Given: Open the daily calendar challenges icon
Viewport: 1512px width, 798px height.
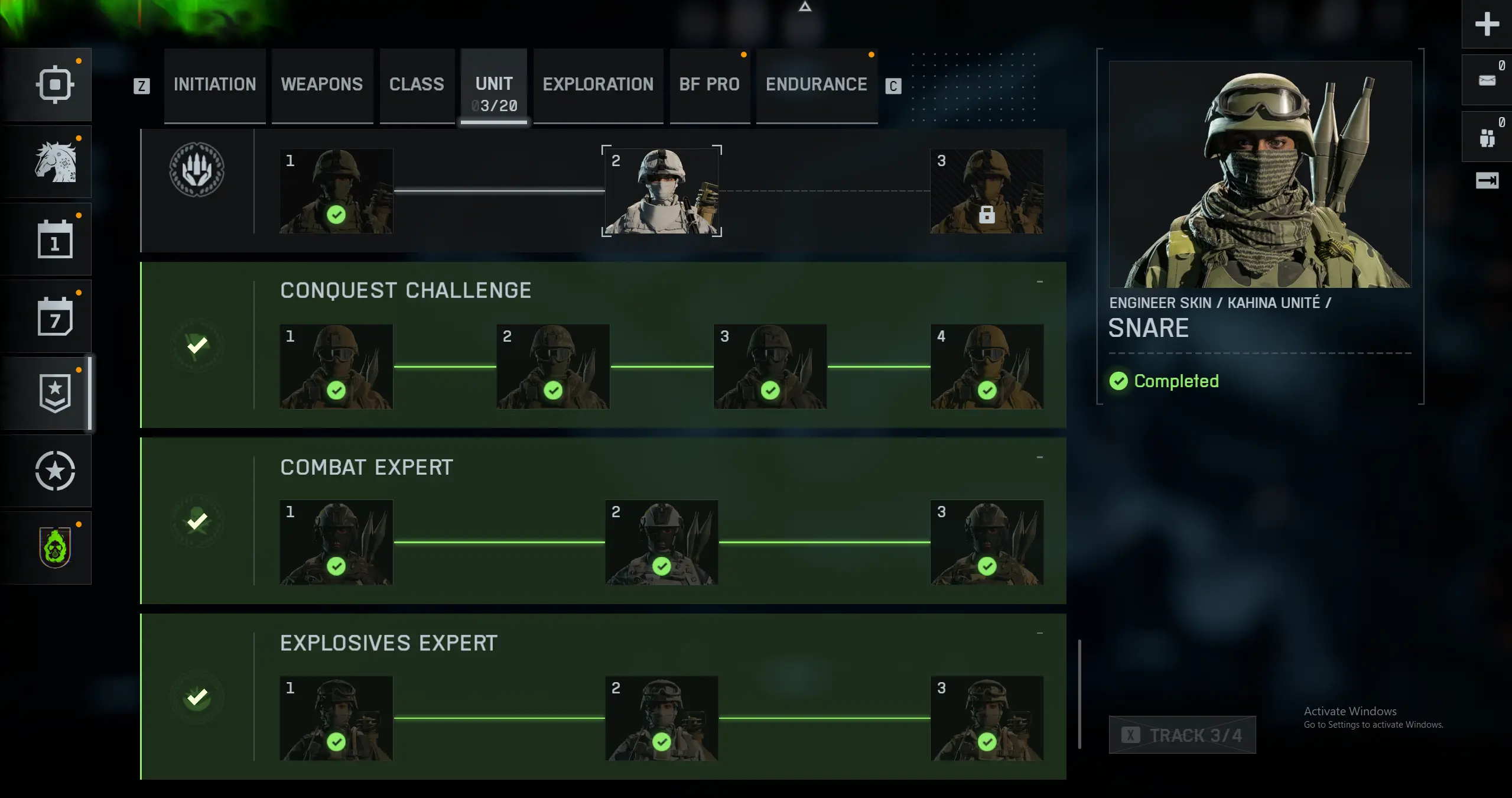Looking at the screenshot, I should point(55,239).
